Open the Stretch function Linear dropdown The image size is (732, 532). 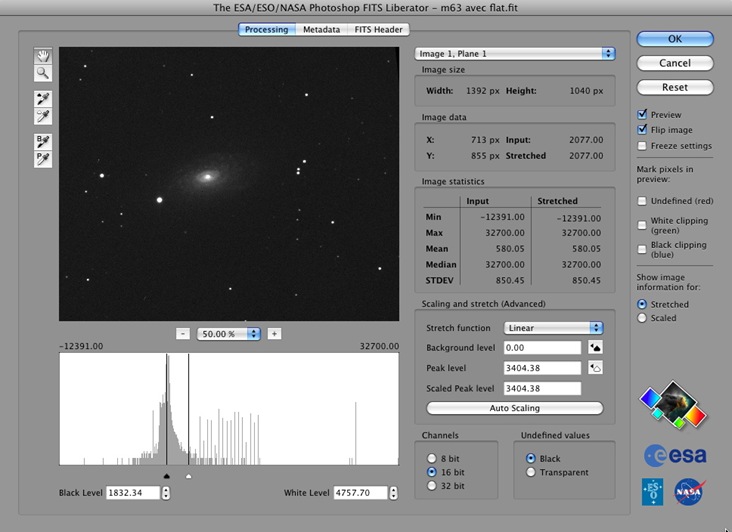click(553, 328)
